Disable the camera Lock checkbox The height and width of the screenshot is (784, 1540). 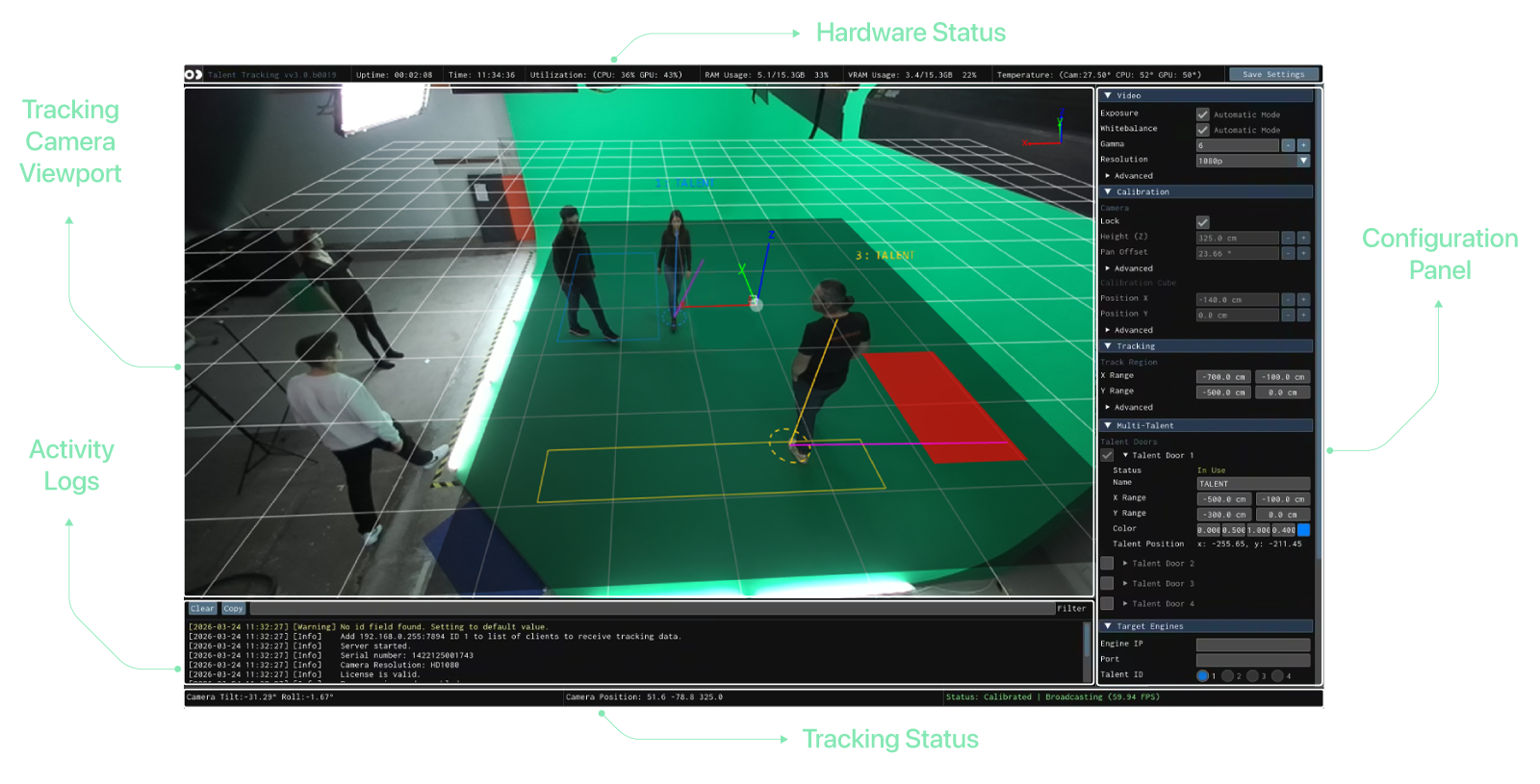(x=1202, y=222)
